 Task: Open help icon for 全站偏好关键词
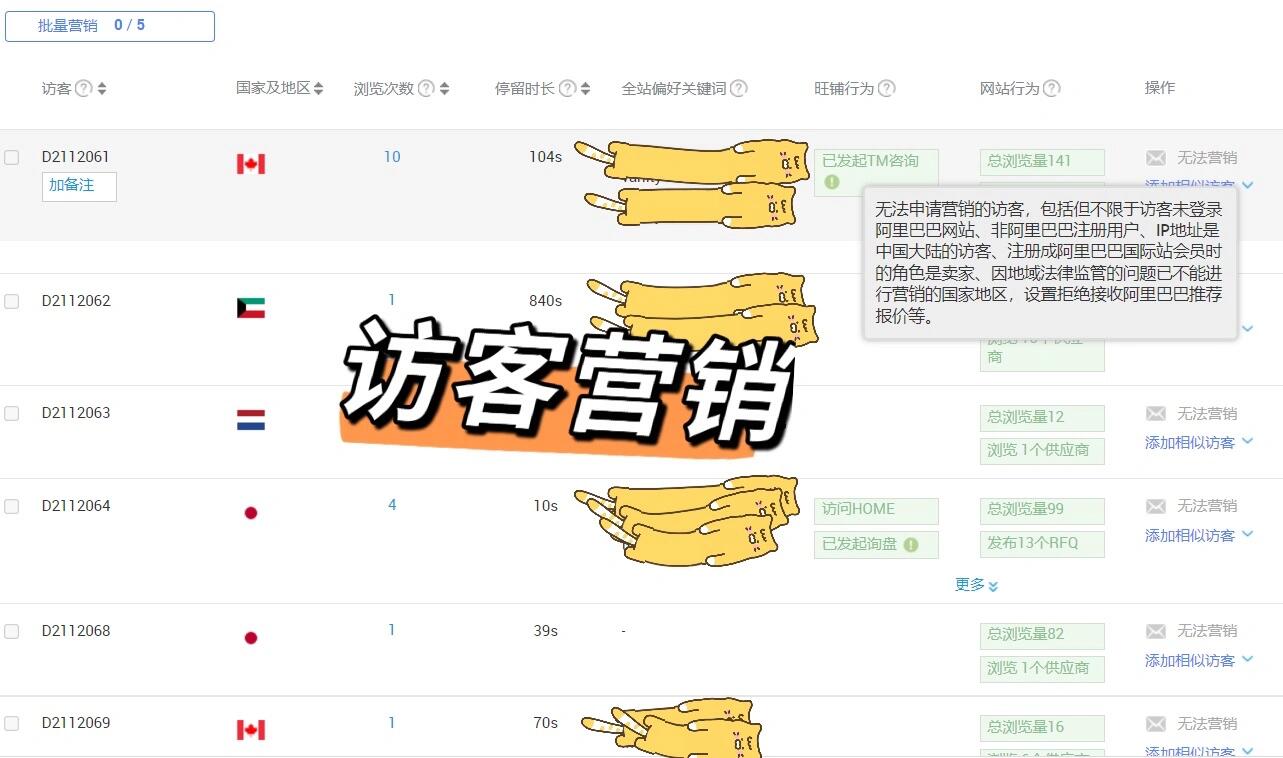[739, 88]
